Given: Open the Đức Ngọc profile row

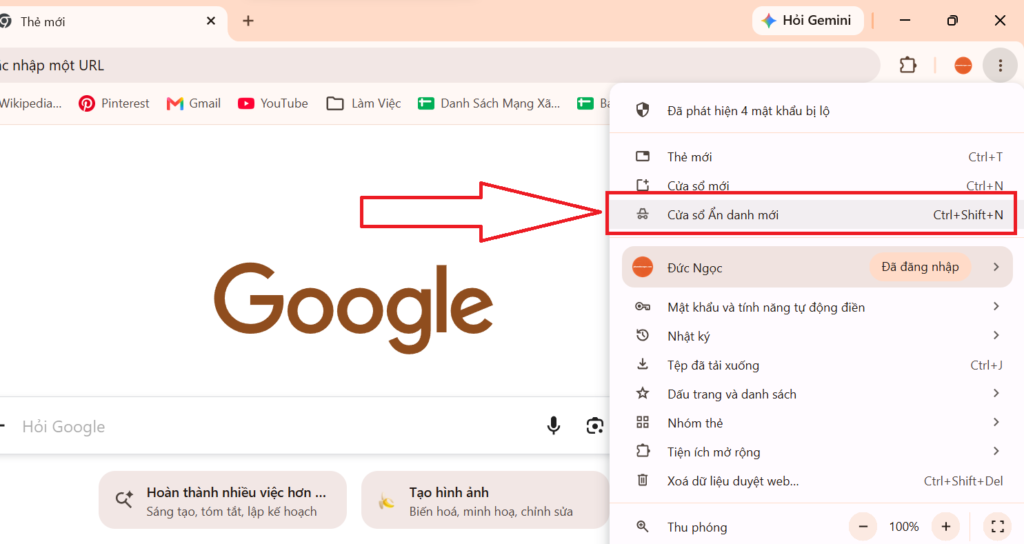Looking at the screenshot, I should click(x=816, y=267).
